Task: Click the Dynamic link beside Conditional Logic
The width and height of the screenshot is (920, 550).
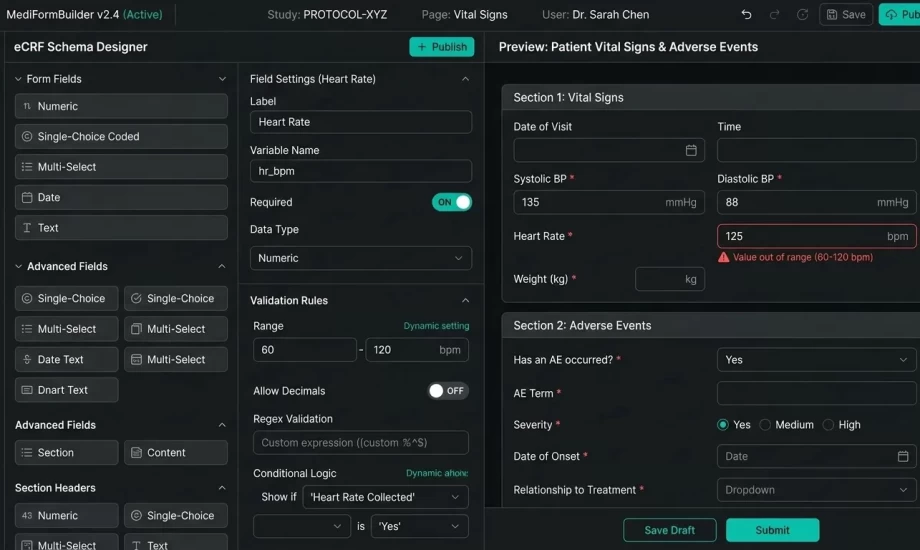Action: (437, 473)
